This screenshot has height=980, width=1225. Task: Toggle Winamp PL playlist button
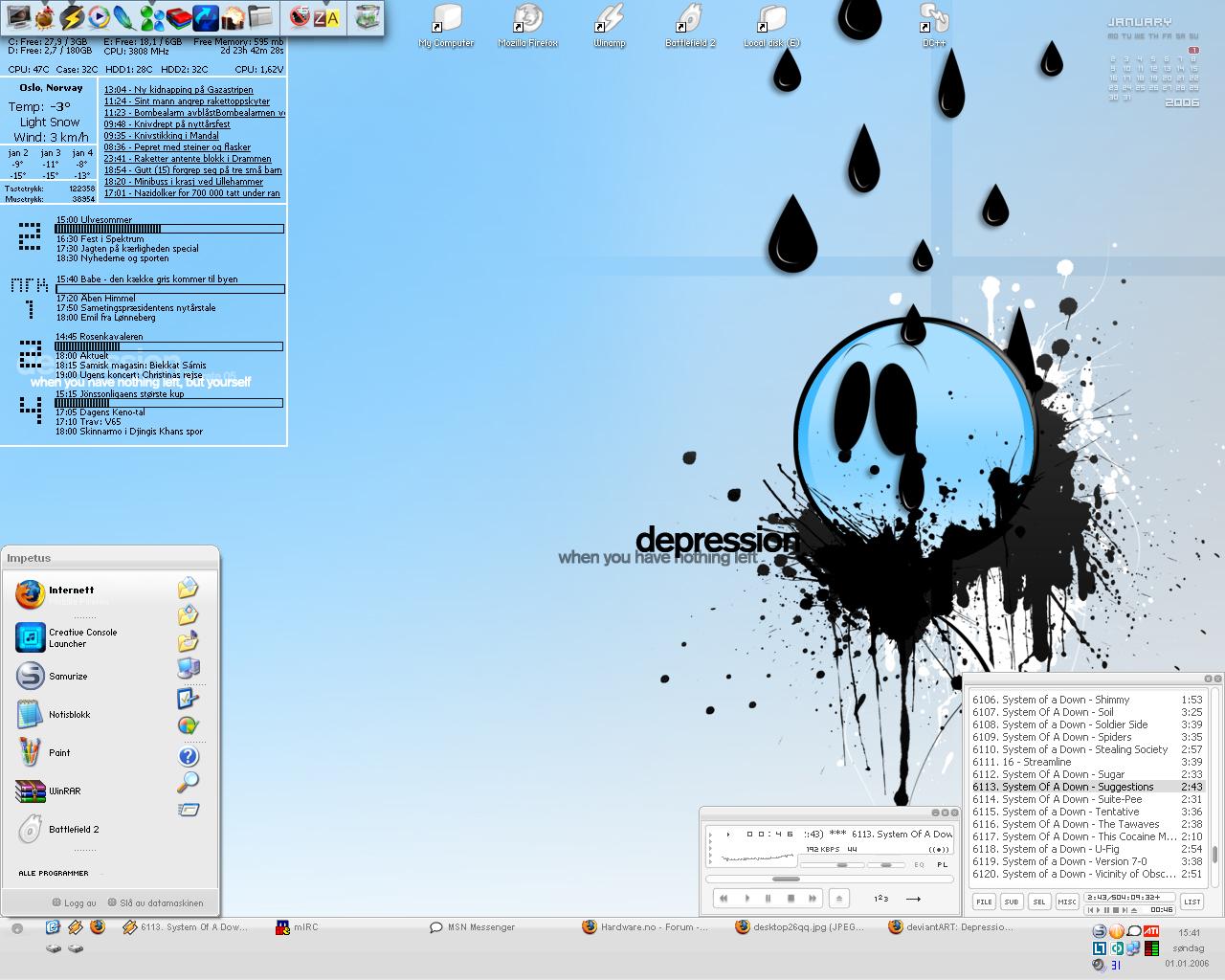[x=942, y=864]
